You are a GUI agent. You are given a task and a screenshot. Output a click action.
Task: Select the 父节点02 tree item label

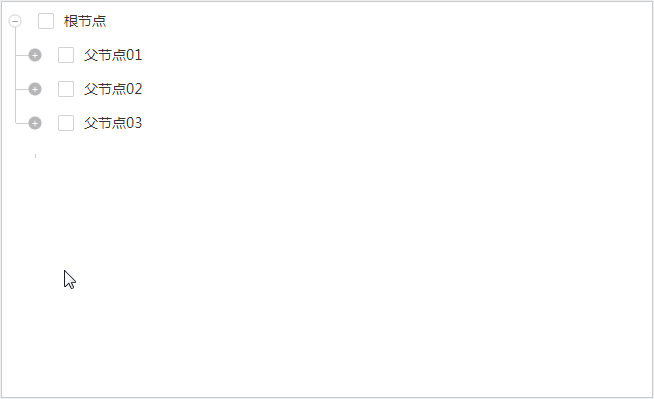click(x=113, y=89)
